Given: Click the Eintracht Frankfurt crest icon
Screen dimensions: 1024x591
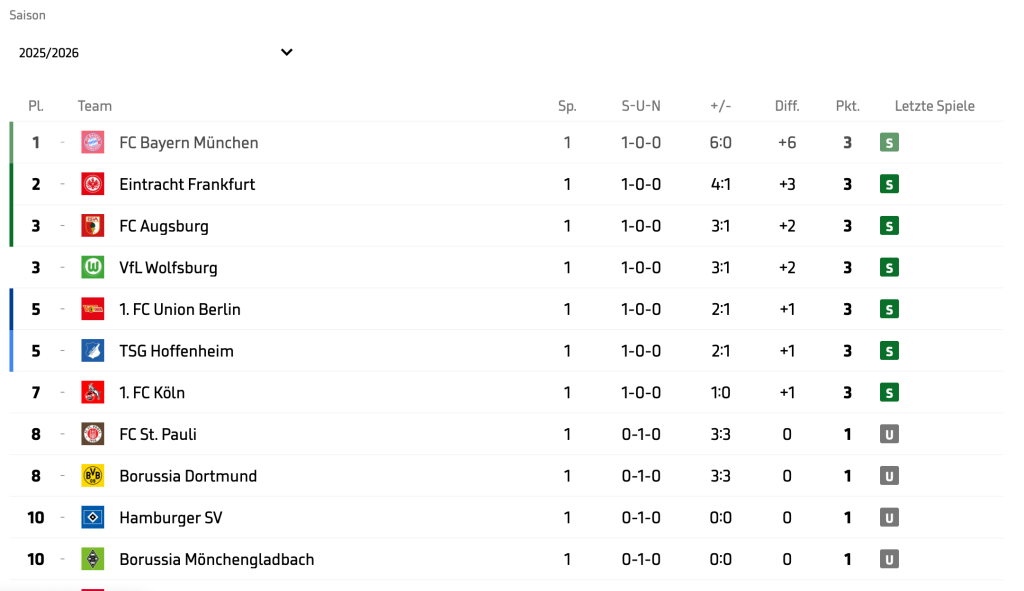Looking at the screenshot, I should coord(93,184).
